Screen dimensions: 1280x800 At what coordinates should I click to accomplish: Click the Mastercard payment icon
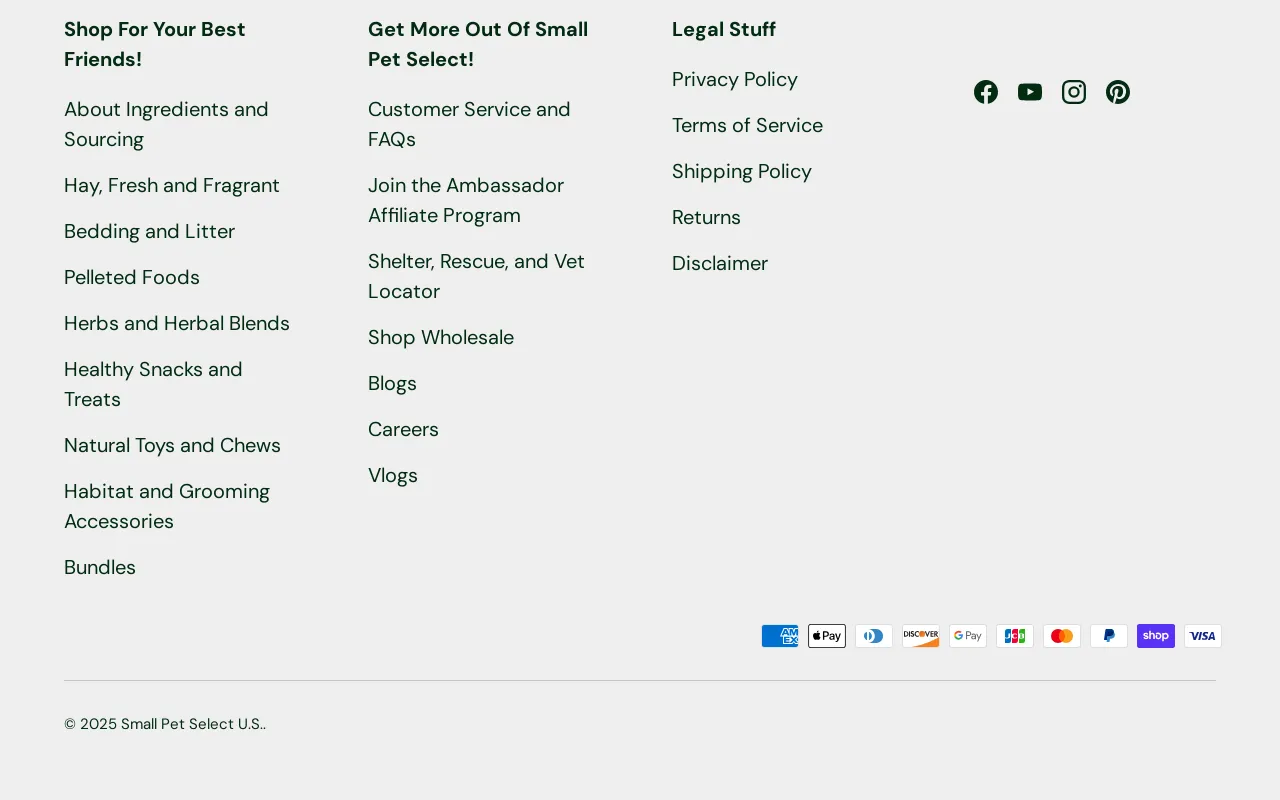(1062, 636)
